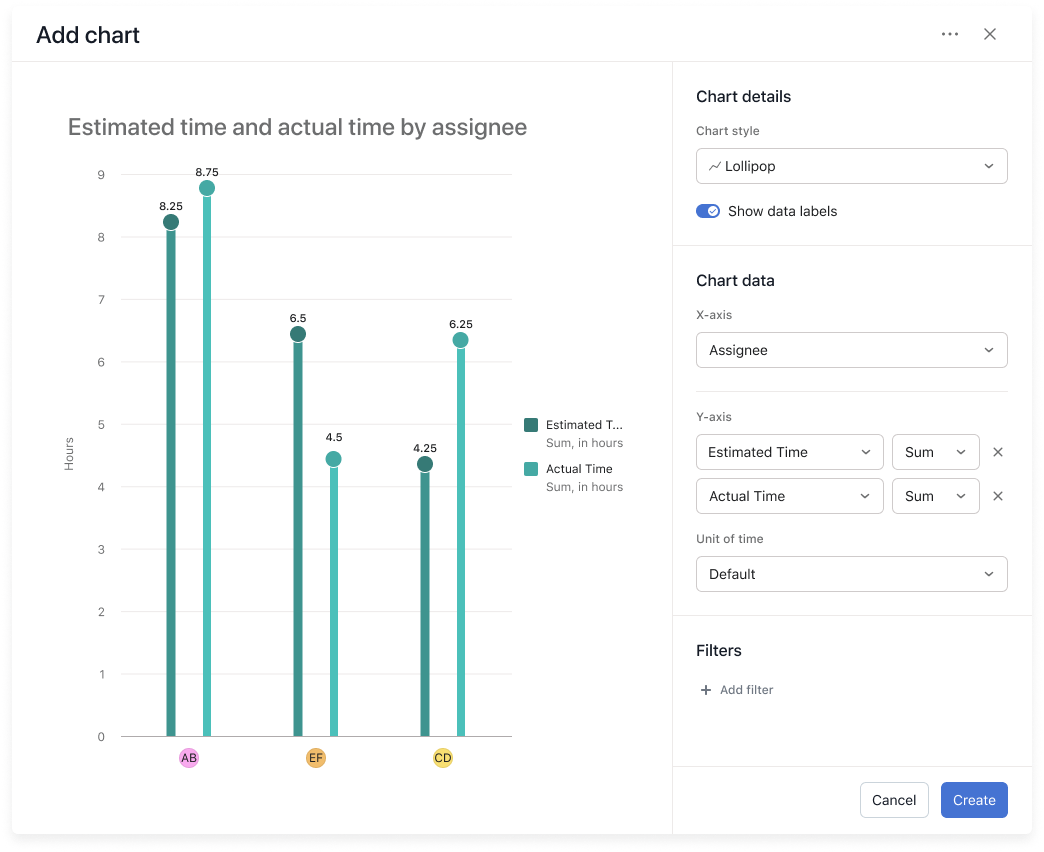Image resolution: width=1044 pixels, height=852 pixels.
Task: Expand the Unit of time dropdown
Action: 851,573
